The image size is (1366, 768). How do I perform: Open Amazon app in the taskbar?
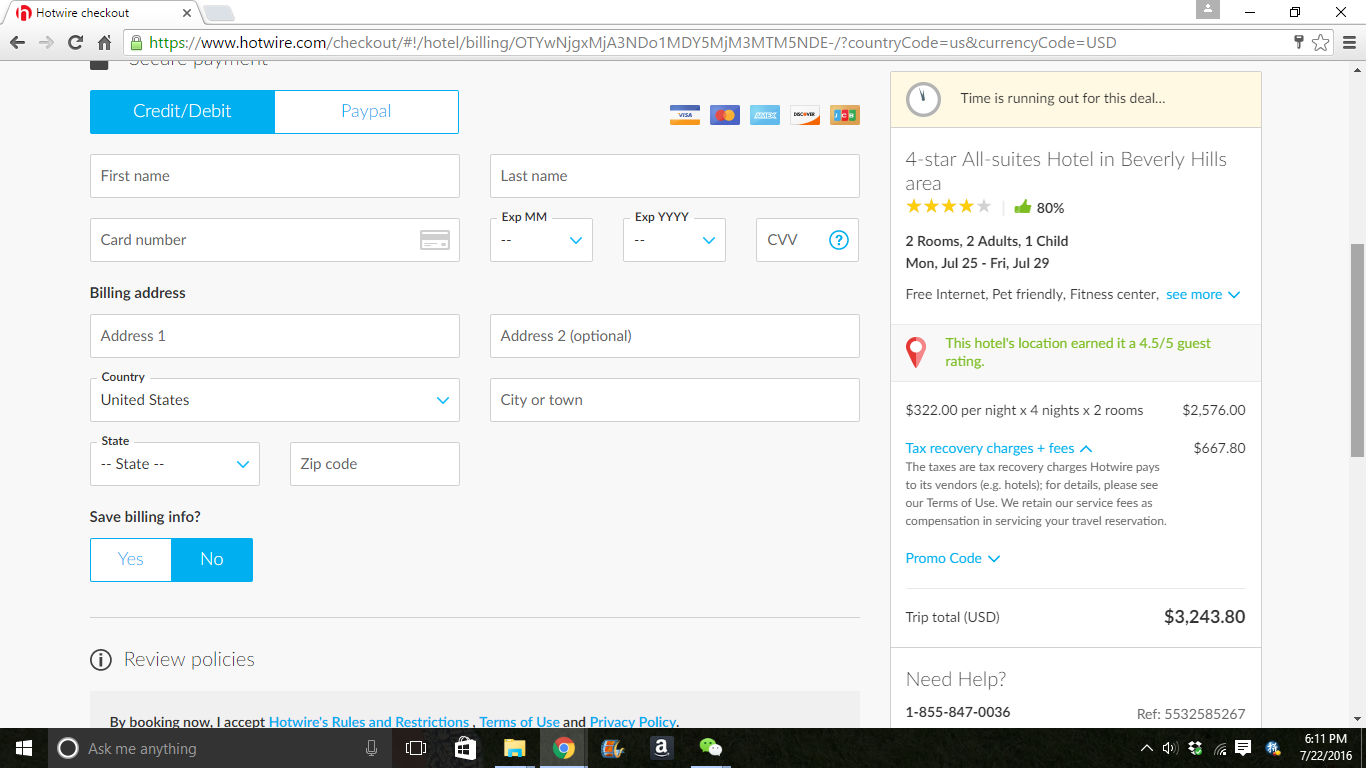pos(660,748)
